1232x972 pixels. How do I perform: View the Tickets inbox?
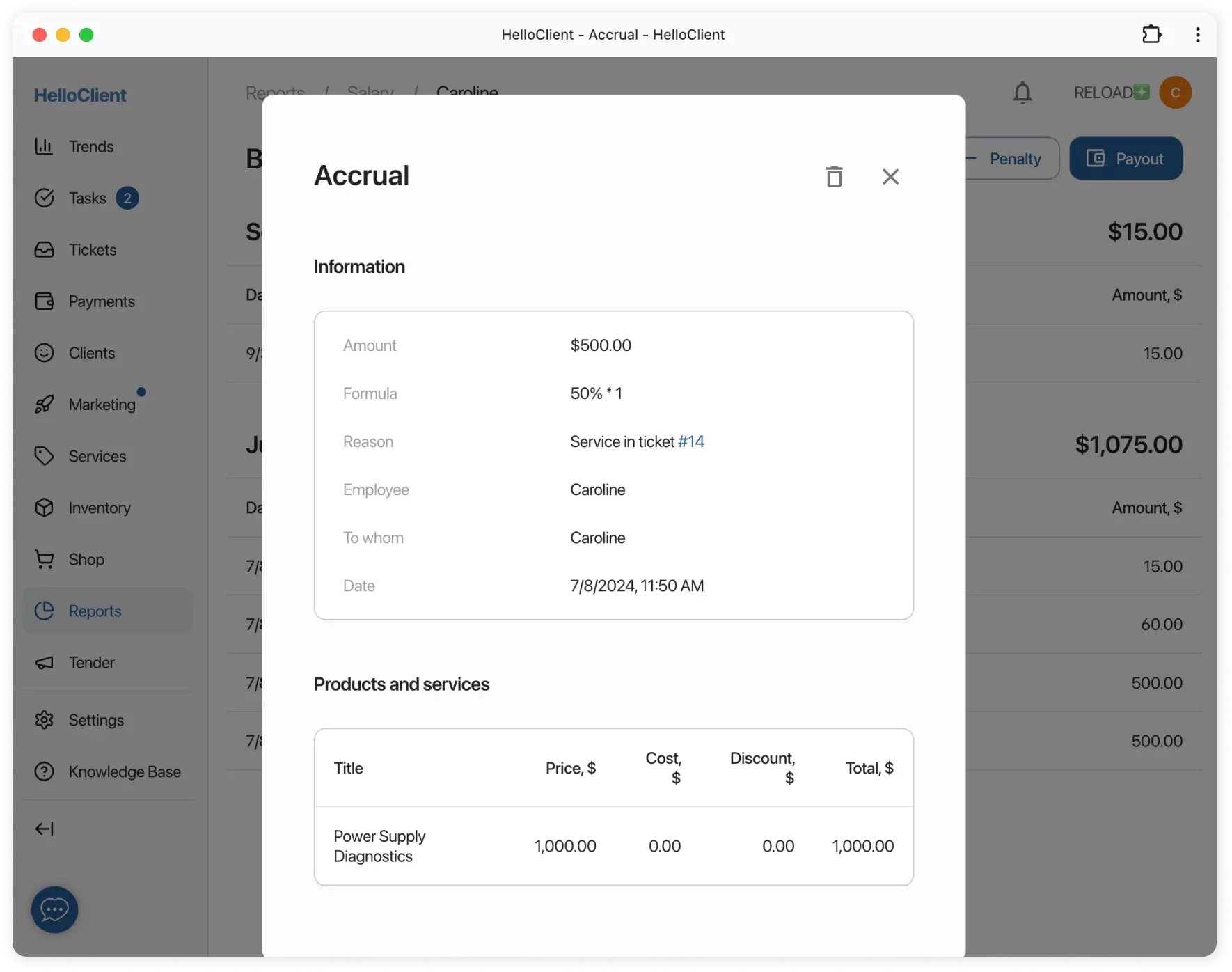(x=91, y=250)
